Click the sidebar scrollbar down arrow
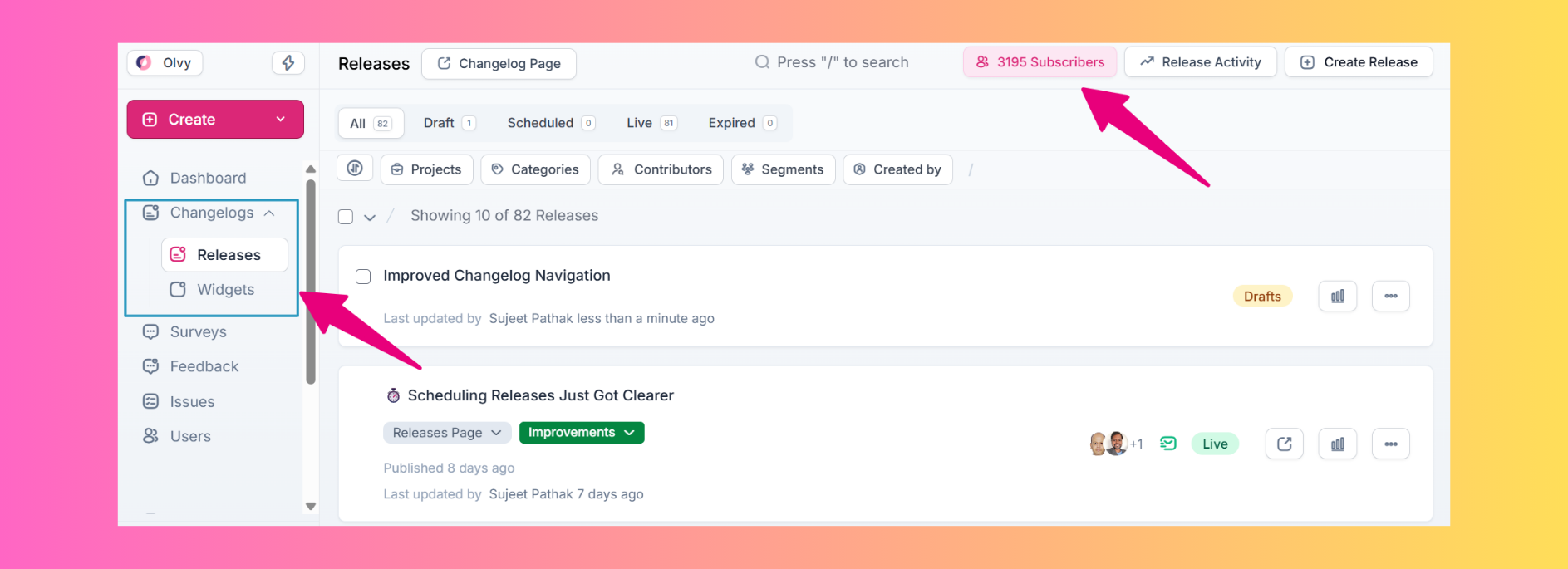This screenshot has height=569, width=1568. [x=311, y=506]
